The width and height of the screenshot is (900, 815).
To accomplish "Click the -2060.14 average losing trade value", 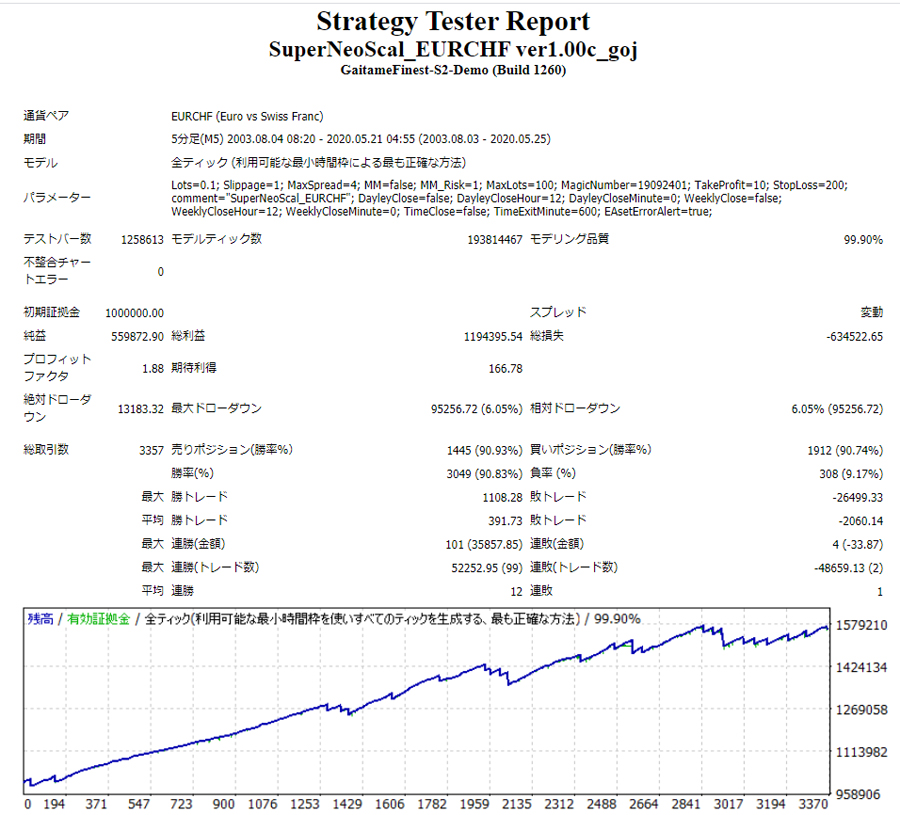I will [860, 521].
